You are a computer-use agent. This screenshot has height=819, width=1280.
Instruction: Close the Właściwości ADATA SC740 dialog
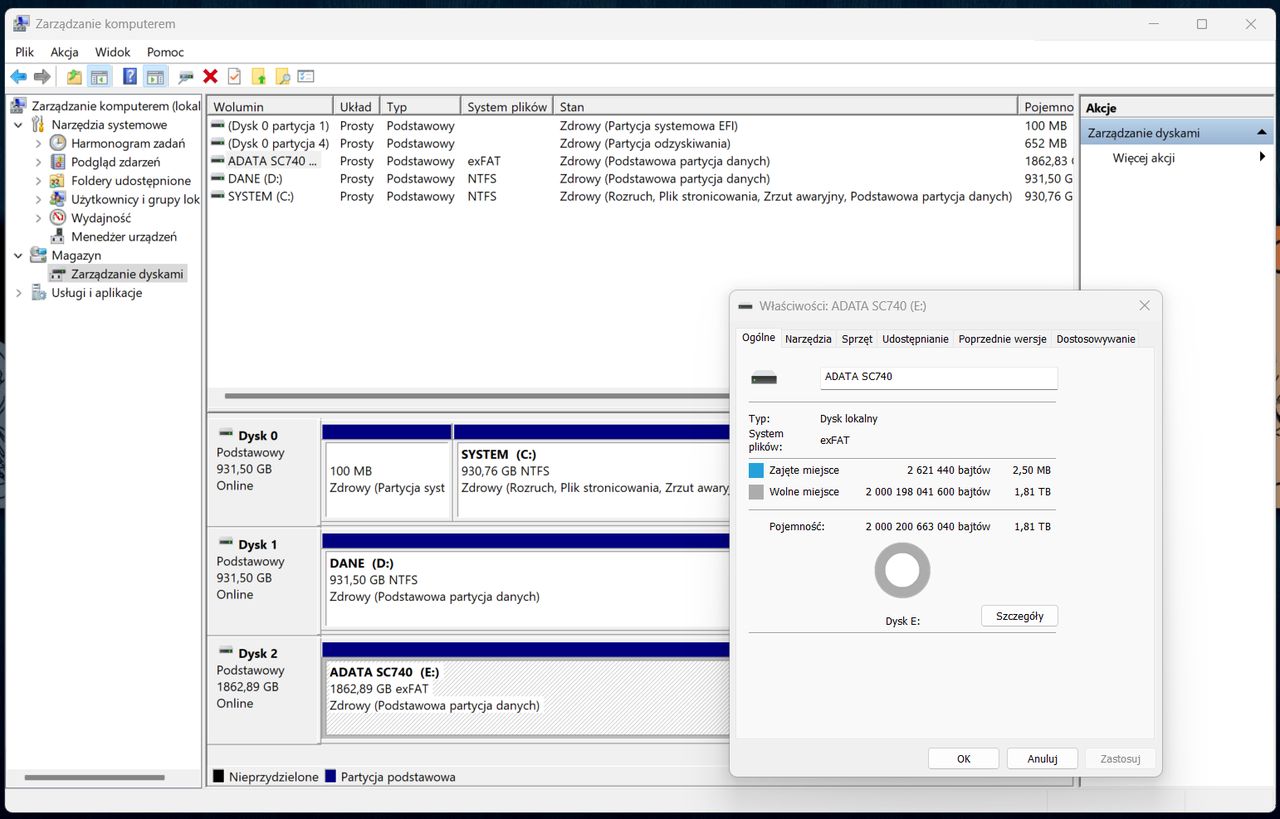tap(1144, 305)
